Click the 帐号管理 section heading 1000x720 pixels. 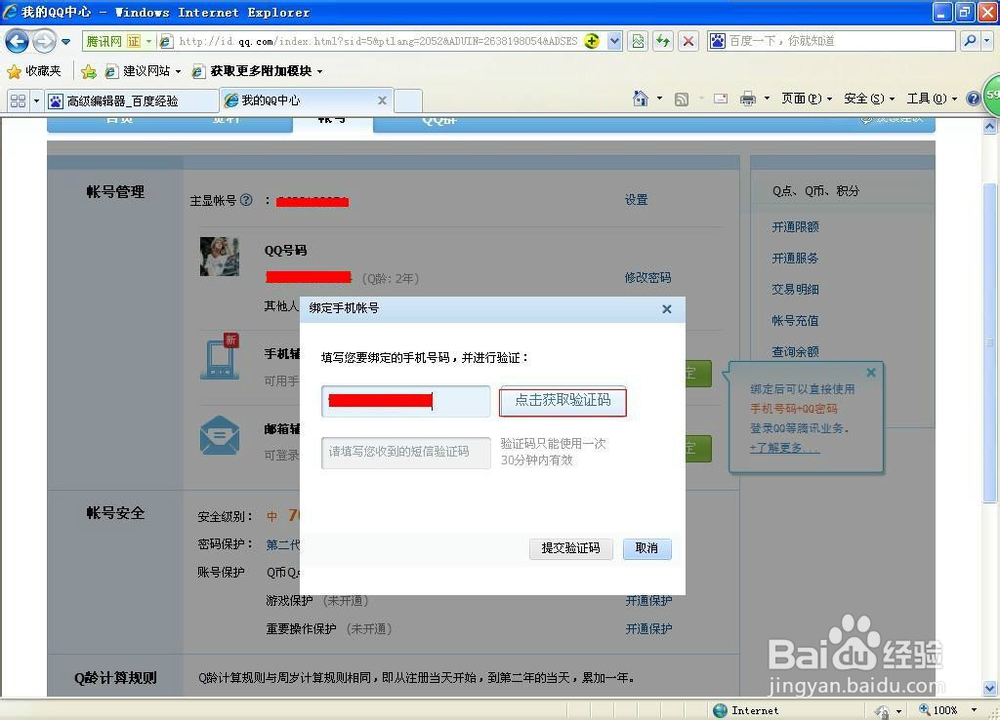(115, 192)
